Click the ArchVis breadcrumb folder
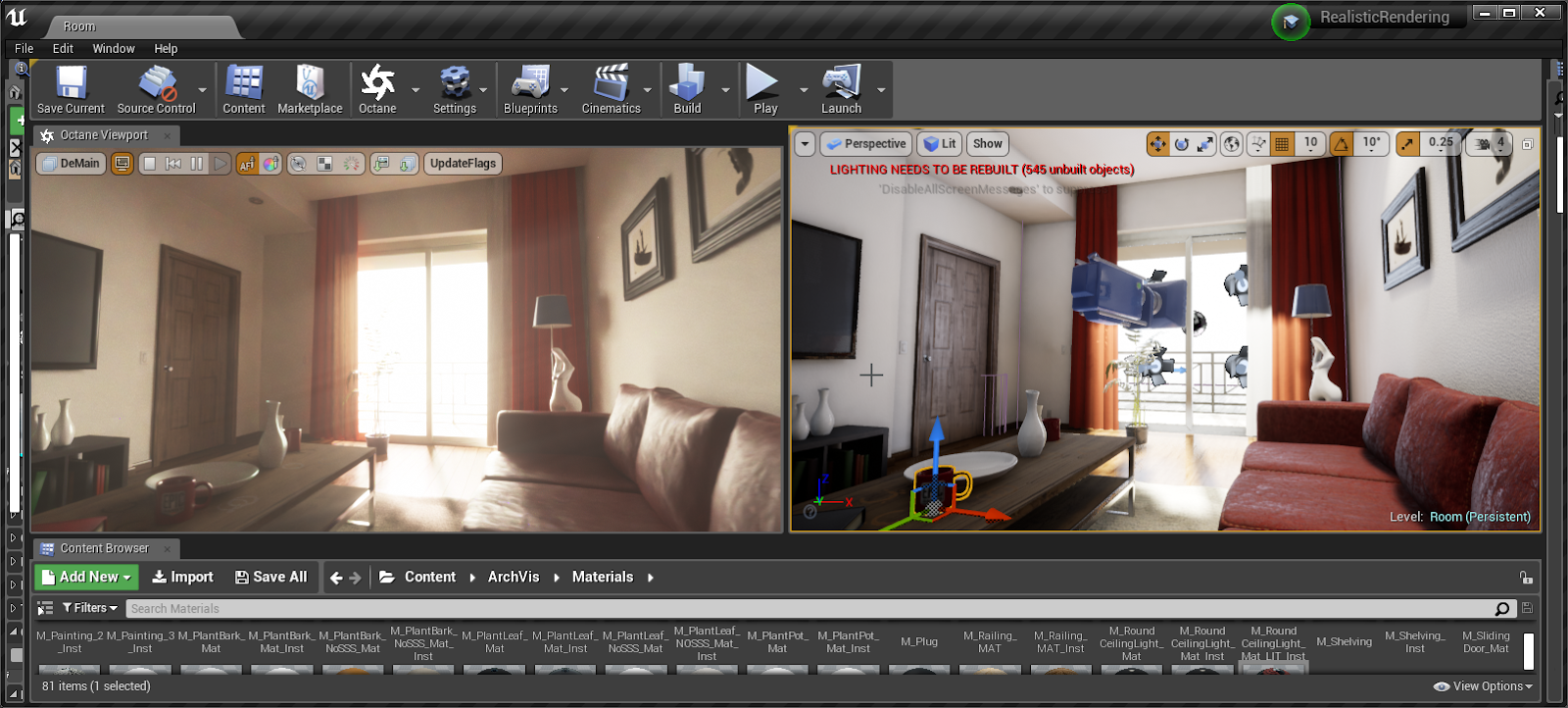The width and height of the screenshot is (1568, 708). click(514, 578)
